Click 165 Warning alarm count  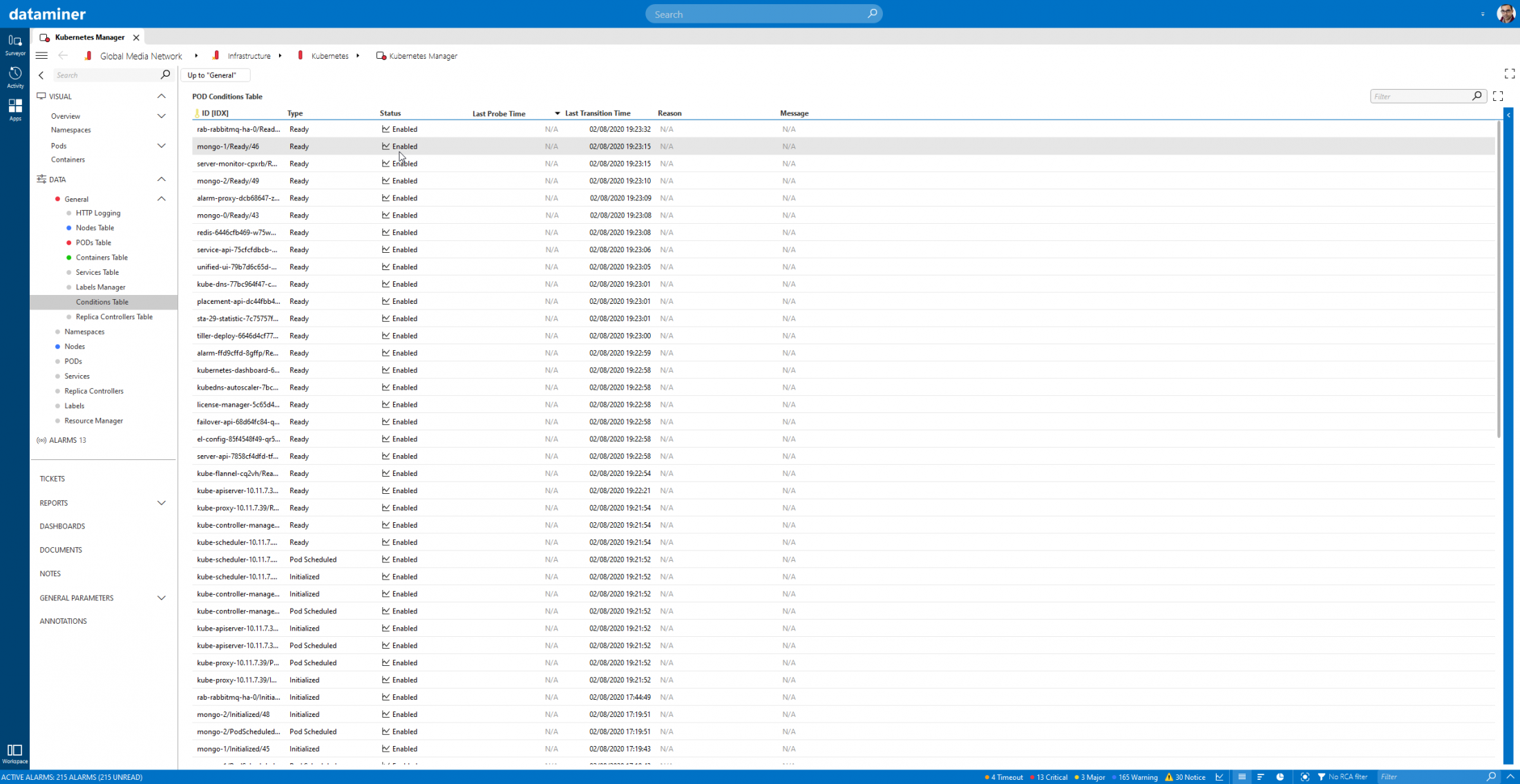(x=1135, y=777)
